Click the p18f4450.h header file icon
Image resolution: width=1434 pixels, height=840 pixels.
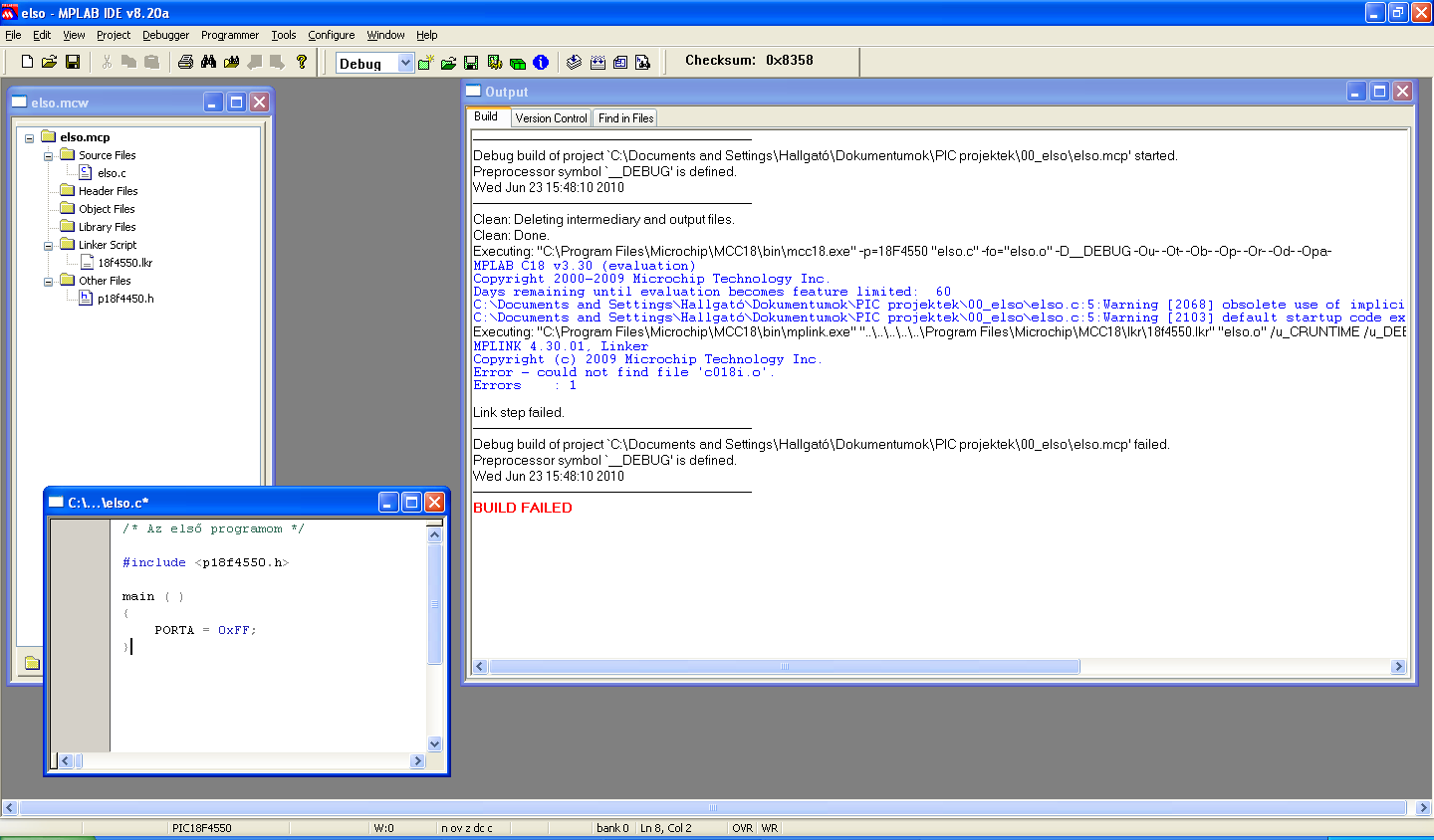(x=86, y=298)
